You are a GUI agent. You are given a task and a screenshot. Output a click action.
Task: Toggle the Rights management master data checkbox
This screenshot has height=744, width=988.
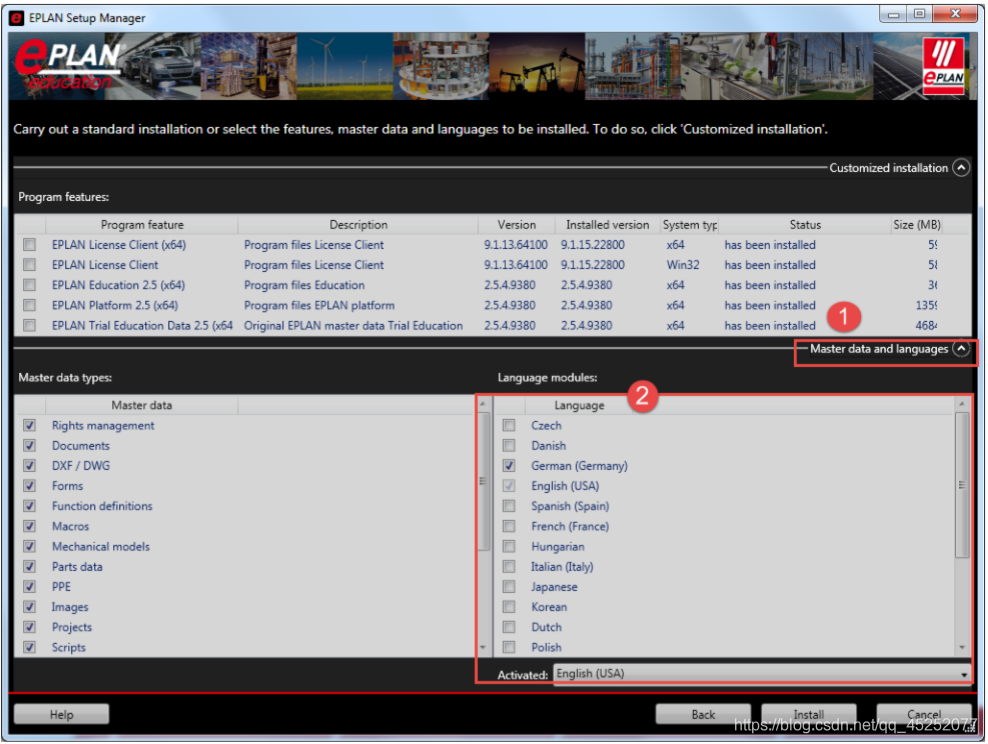(30, 426)
